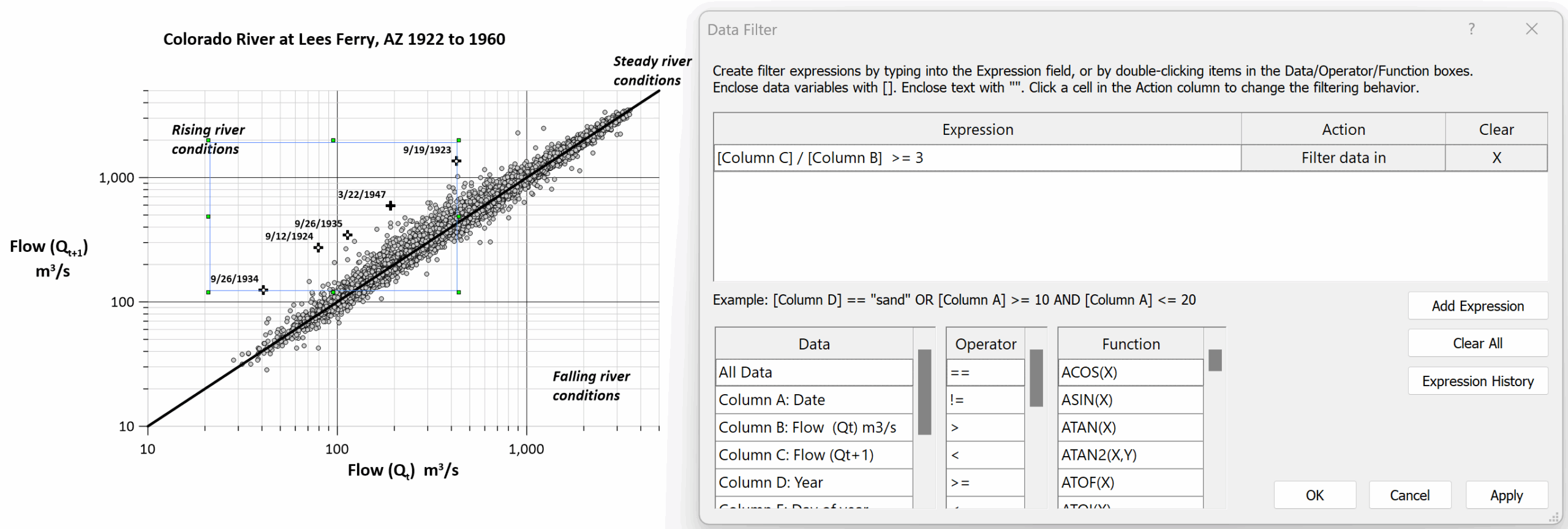
Task: Select 'Column B: Flow (Qt) m3/s' item
Action: coord(813,427)
